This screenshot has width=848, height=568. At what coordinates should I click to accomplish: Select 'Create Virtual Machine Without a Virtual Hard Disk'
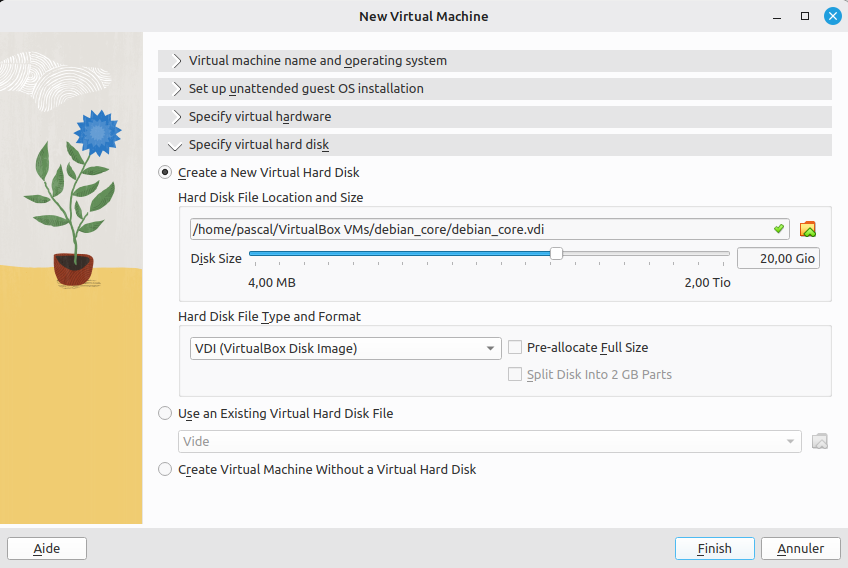pos(166,469)
